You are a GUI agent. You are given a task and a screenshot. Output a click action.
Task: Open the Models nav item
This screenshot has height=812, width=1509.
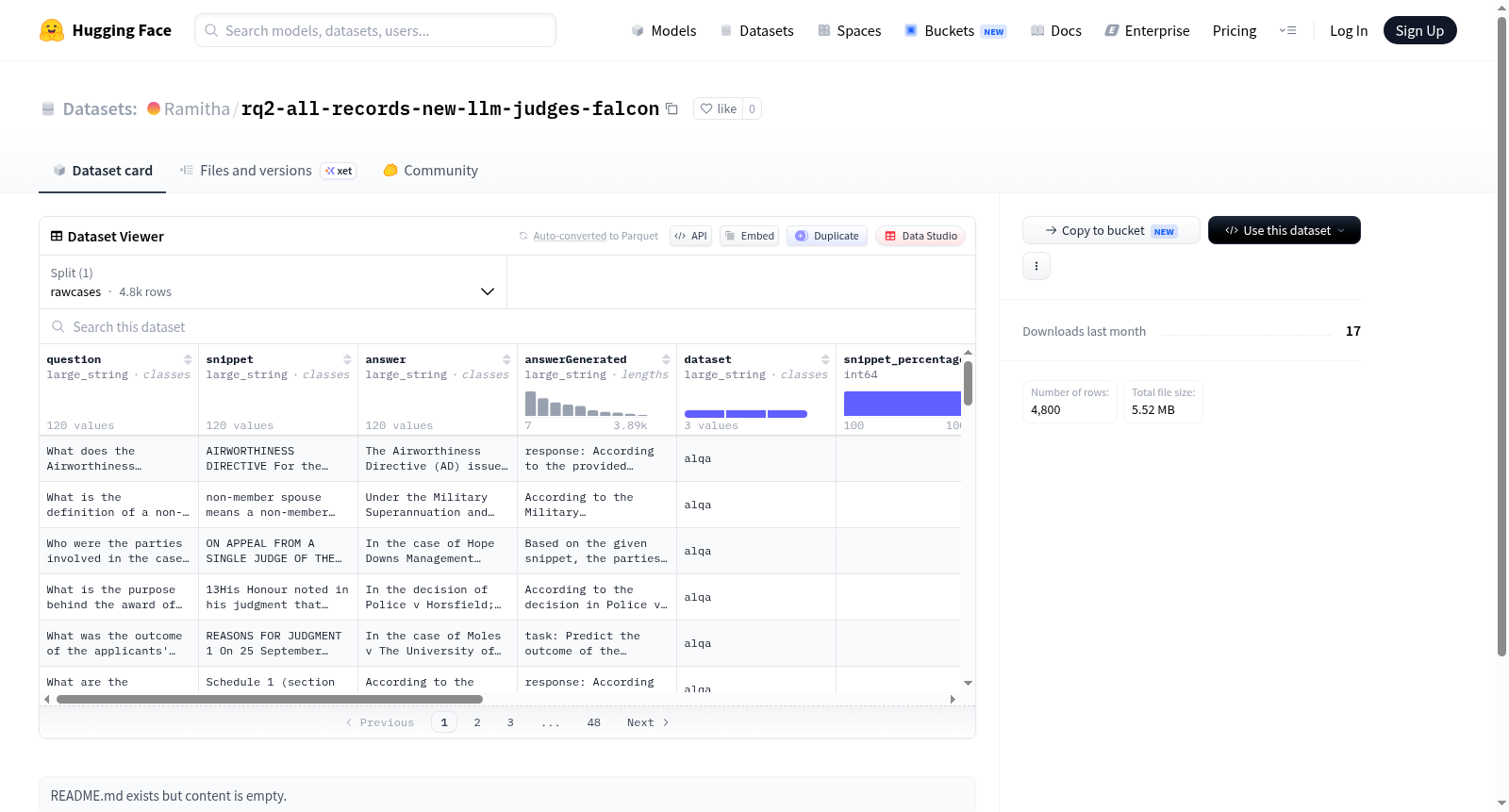click(x=664, y=30)
